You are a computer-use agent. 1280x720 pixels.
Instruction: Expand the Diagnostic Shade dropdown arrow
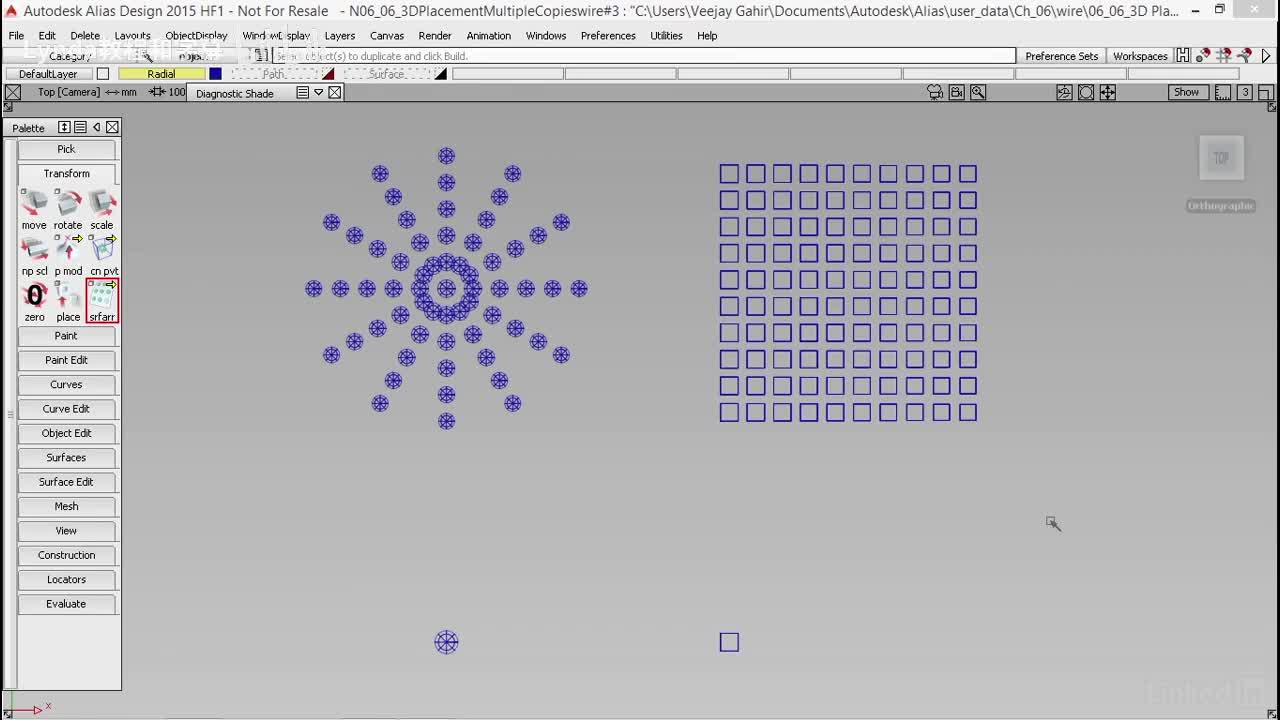[x=318, y=93]
